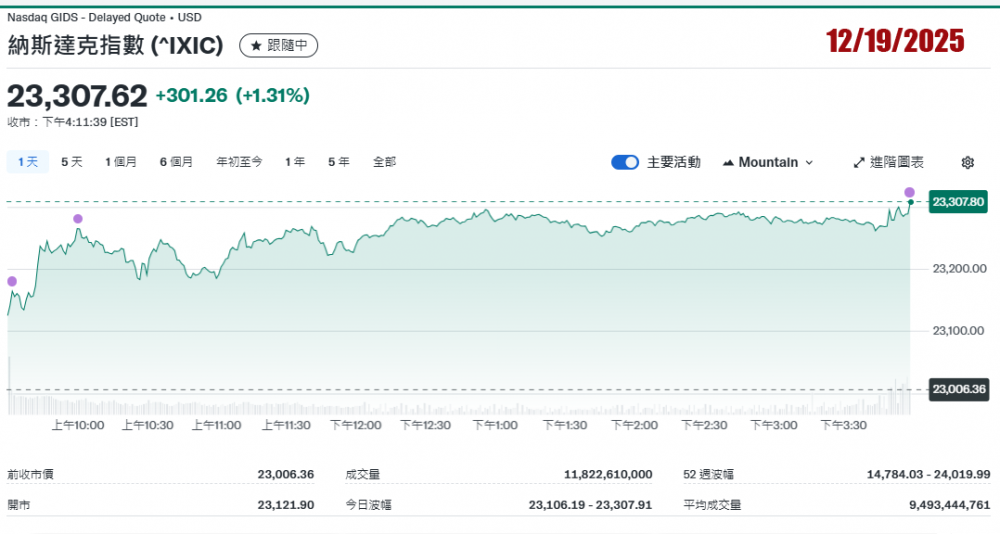Select the 5年 chart range
This screenshot has height=534, width=1000.
click(339, 162)
